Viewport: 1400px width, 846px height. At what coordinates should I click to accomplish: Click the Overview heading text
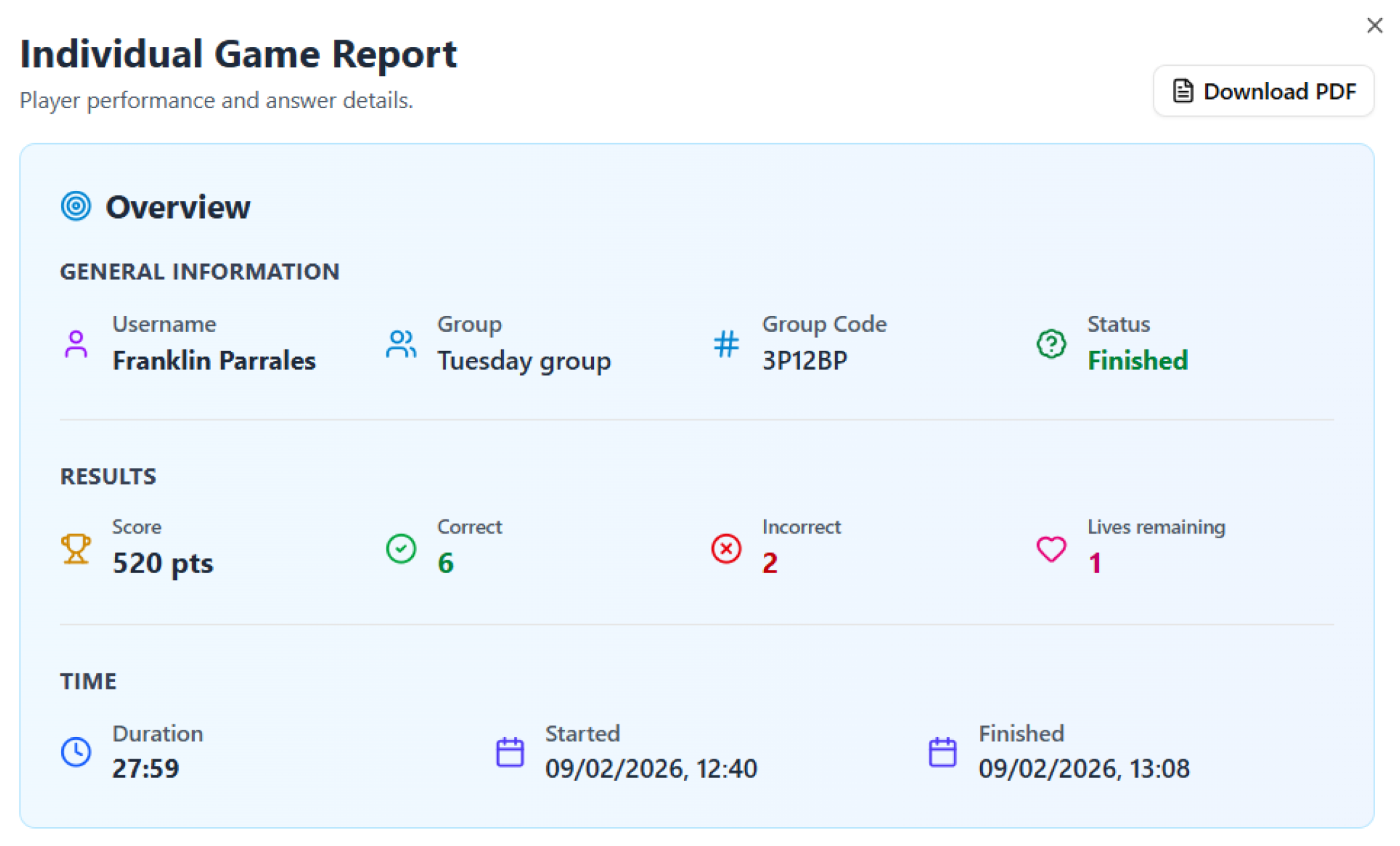[x=177, y=206]
